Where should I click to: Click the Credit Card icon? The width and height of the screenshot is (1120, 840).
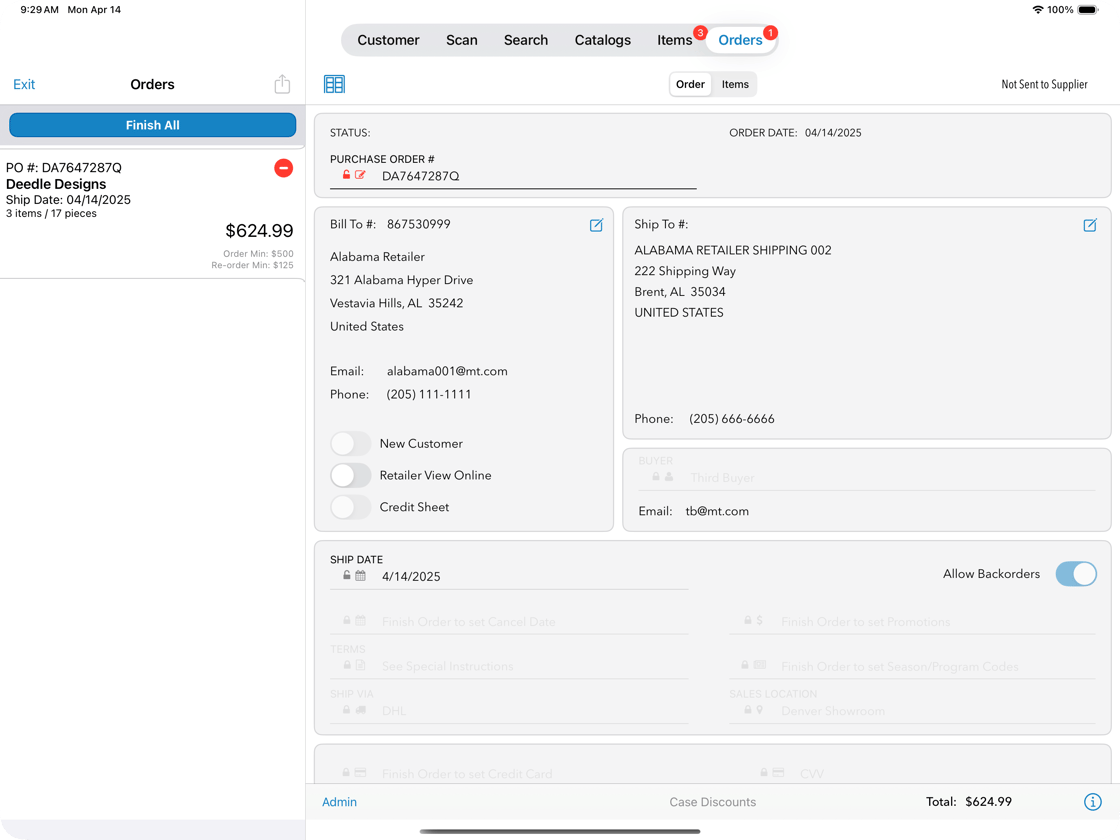click(361, 772)
